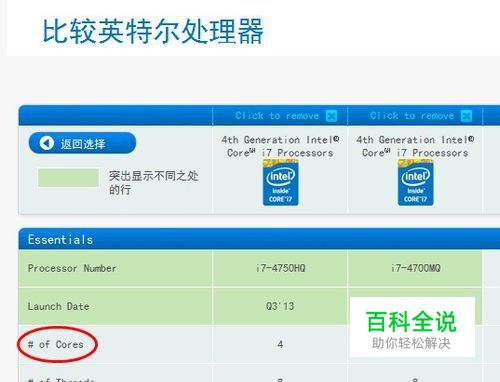Image resolution: width=500 pixels, height=382 pixels.
Task: Select the Launch Date row label
Action: point(58,306)
